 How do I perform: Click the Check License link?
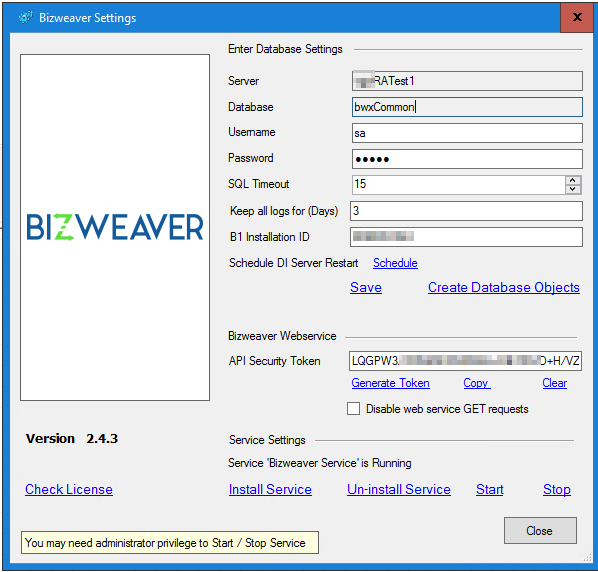click(x=69, y=489)
